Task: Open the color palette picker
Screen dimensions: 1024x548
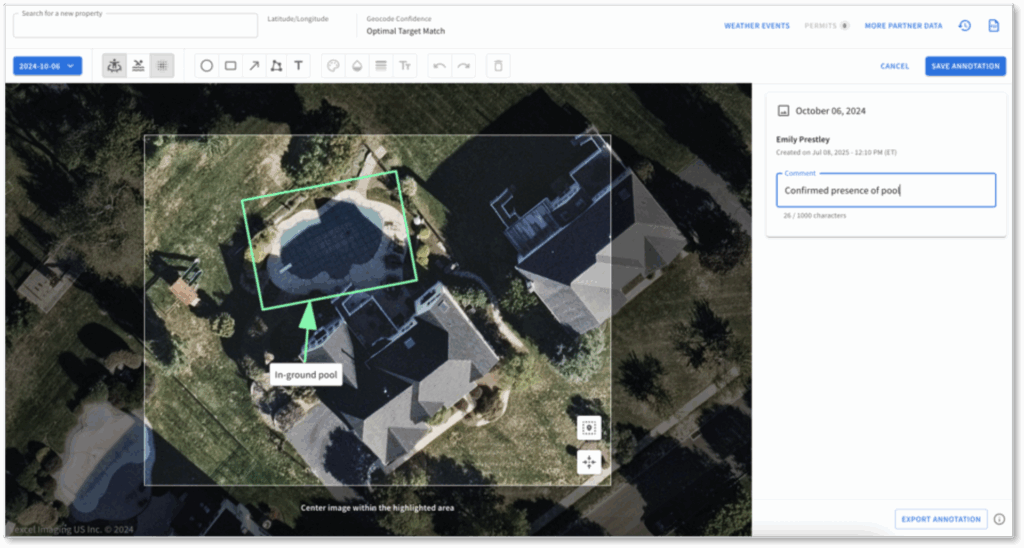Action: click(x=333, y=66)
